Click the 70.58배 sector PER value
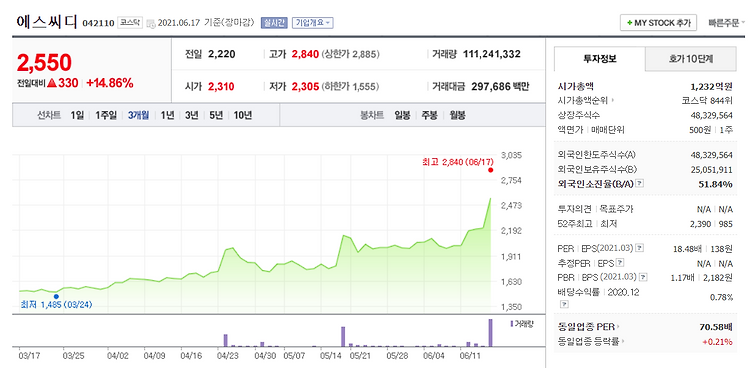 coord(716,327)
